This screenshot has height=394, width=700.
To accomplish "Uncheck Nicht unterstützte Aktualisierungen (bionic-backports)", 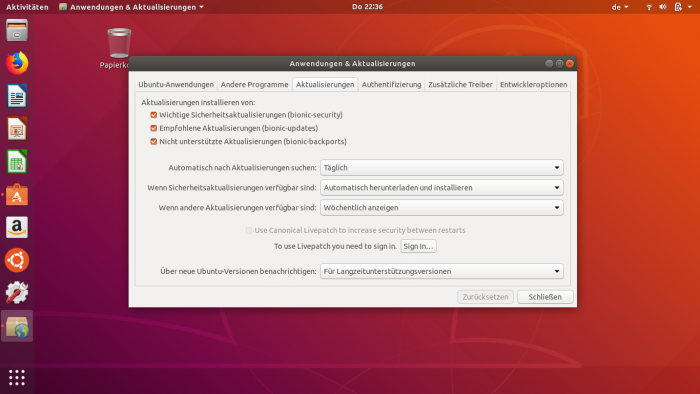I will coord(154,142).
